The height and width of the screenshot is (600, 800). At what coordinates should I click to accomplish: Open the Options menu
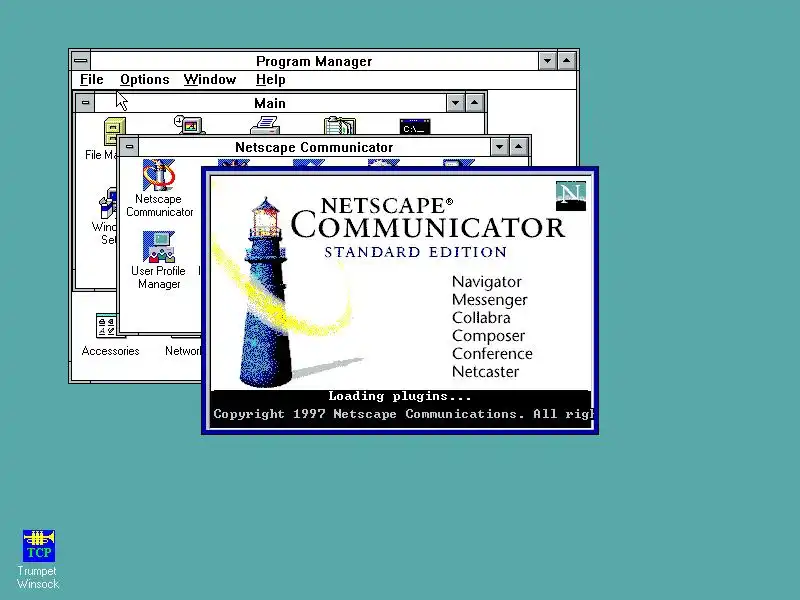point(144,80)
